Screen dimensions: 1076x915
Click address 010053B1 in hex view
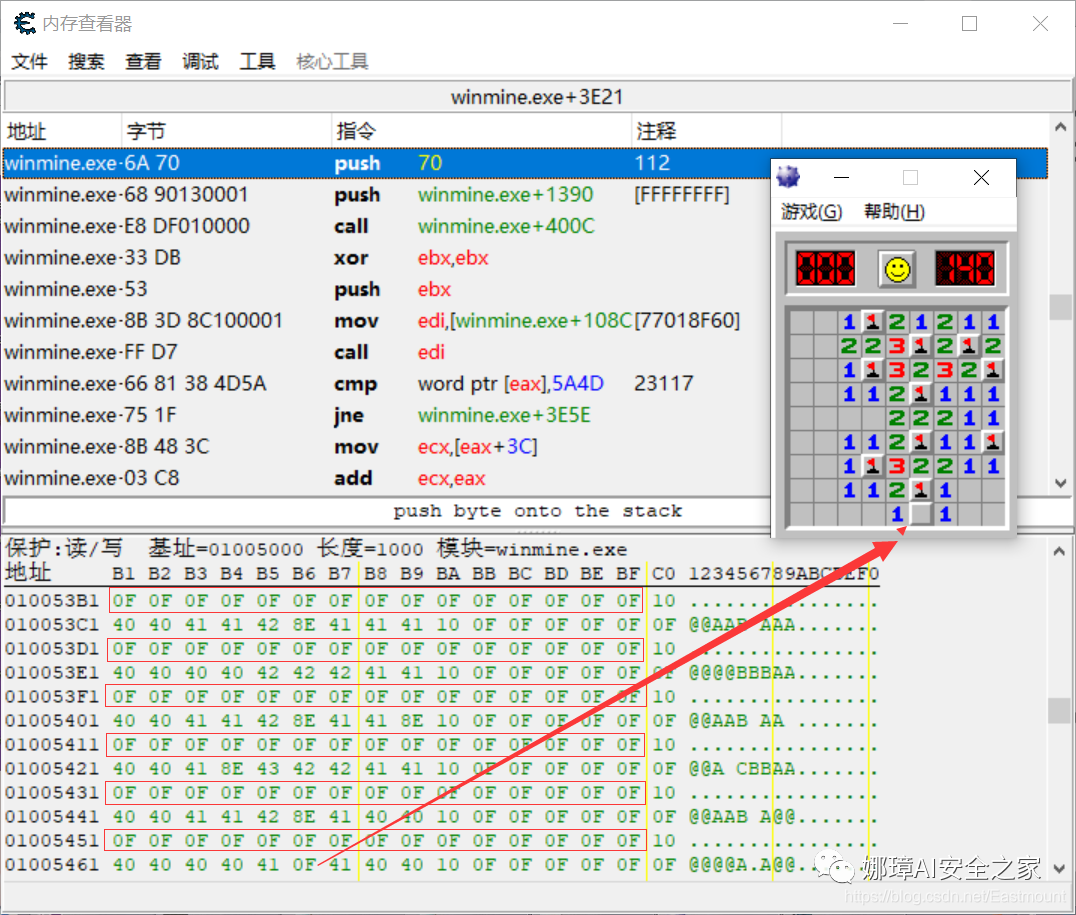pos(52,601)
